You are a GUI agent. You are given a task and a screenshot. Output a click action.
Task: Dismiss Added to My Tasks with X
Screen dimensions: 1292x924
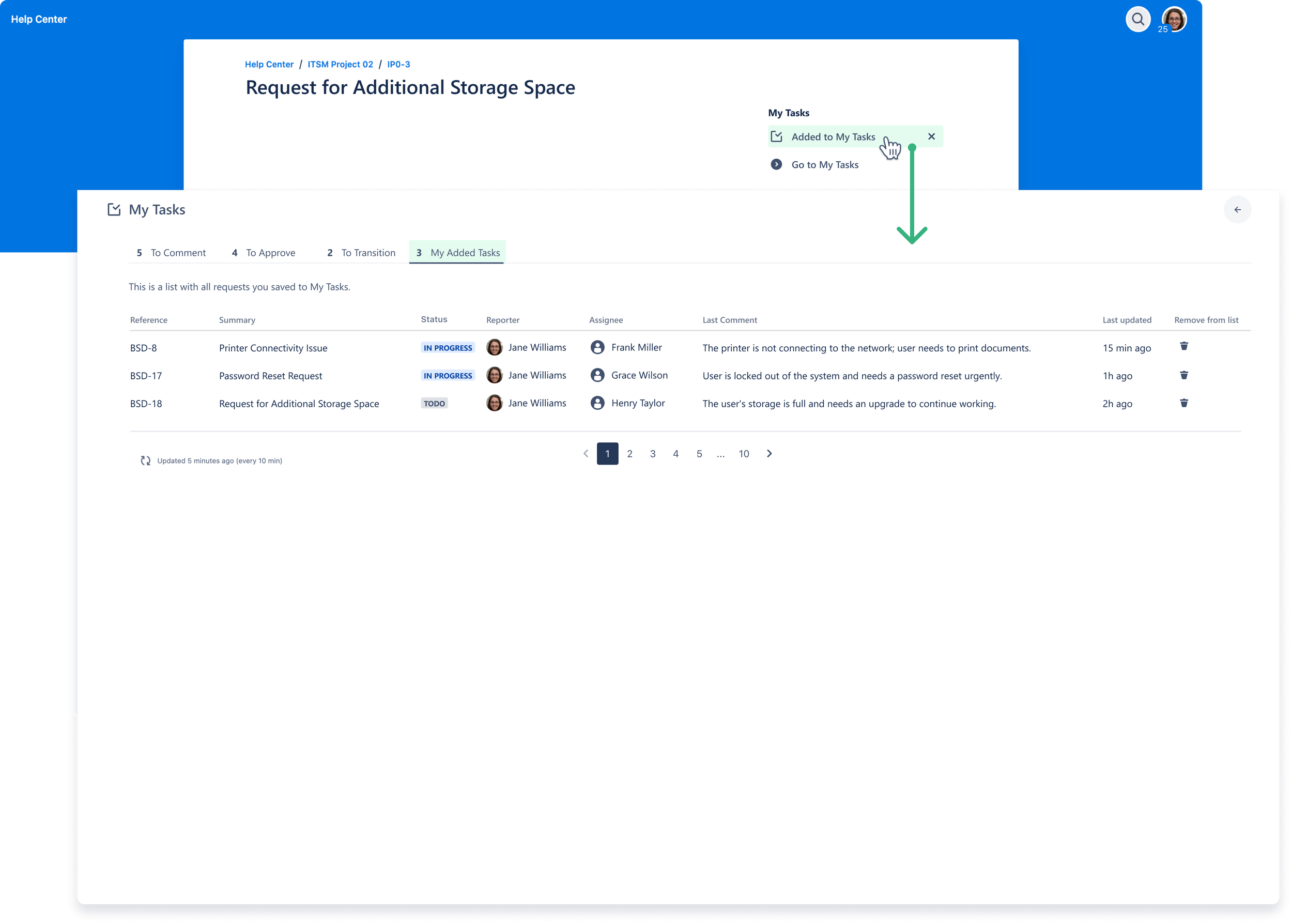coord(931,136)
